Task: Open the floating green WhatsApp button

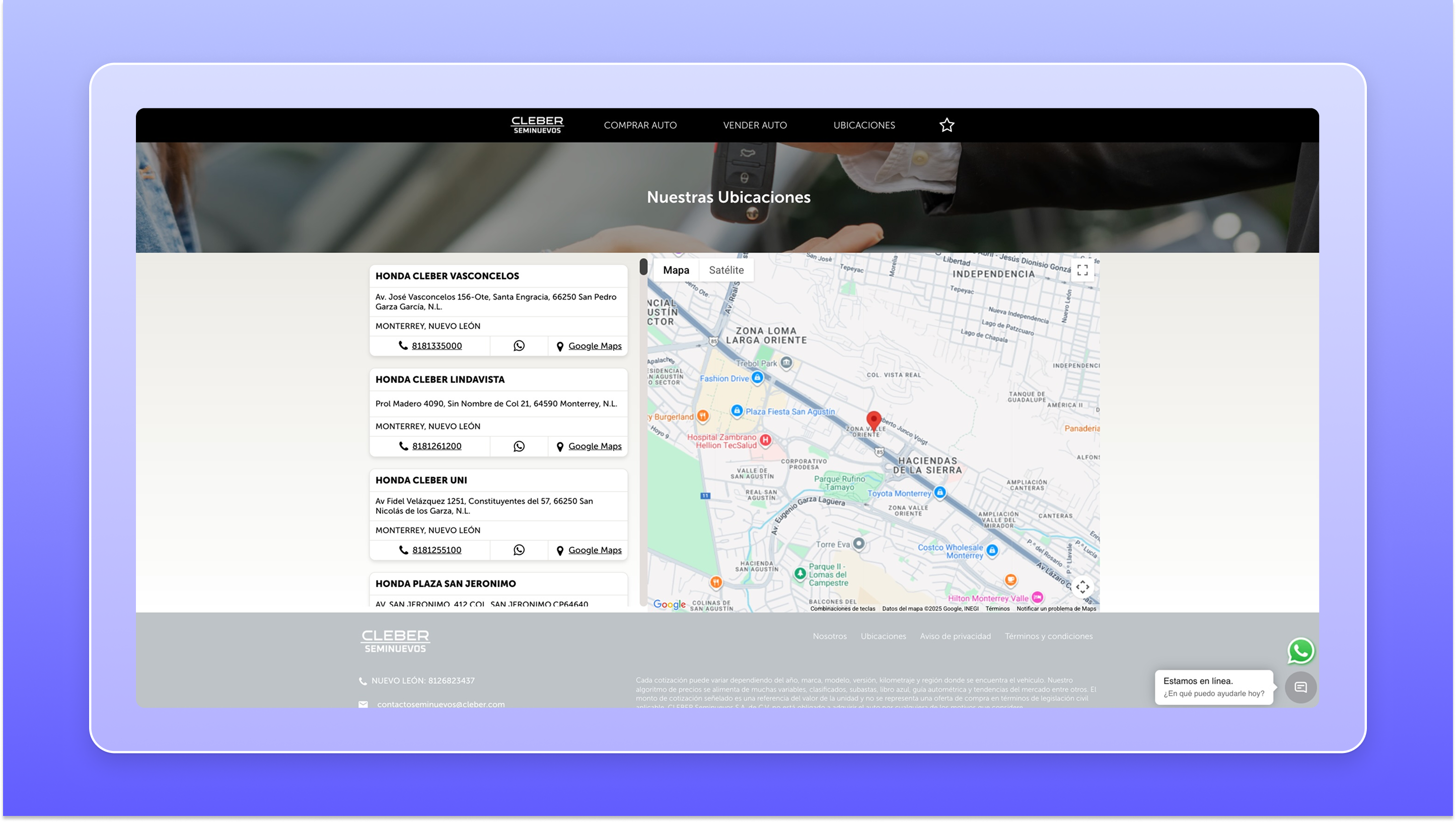Action: tap(1300, 651)
